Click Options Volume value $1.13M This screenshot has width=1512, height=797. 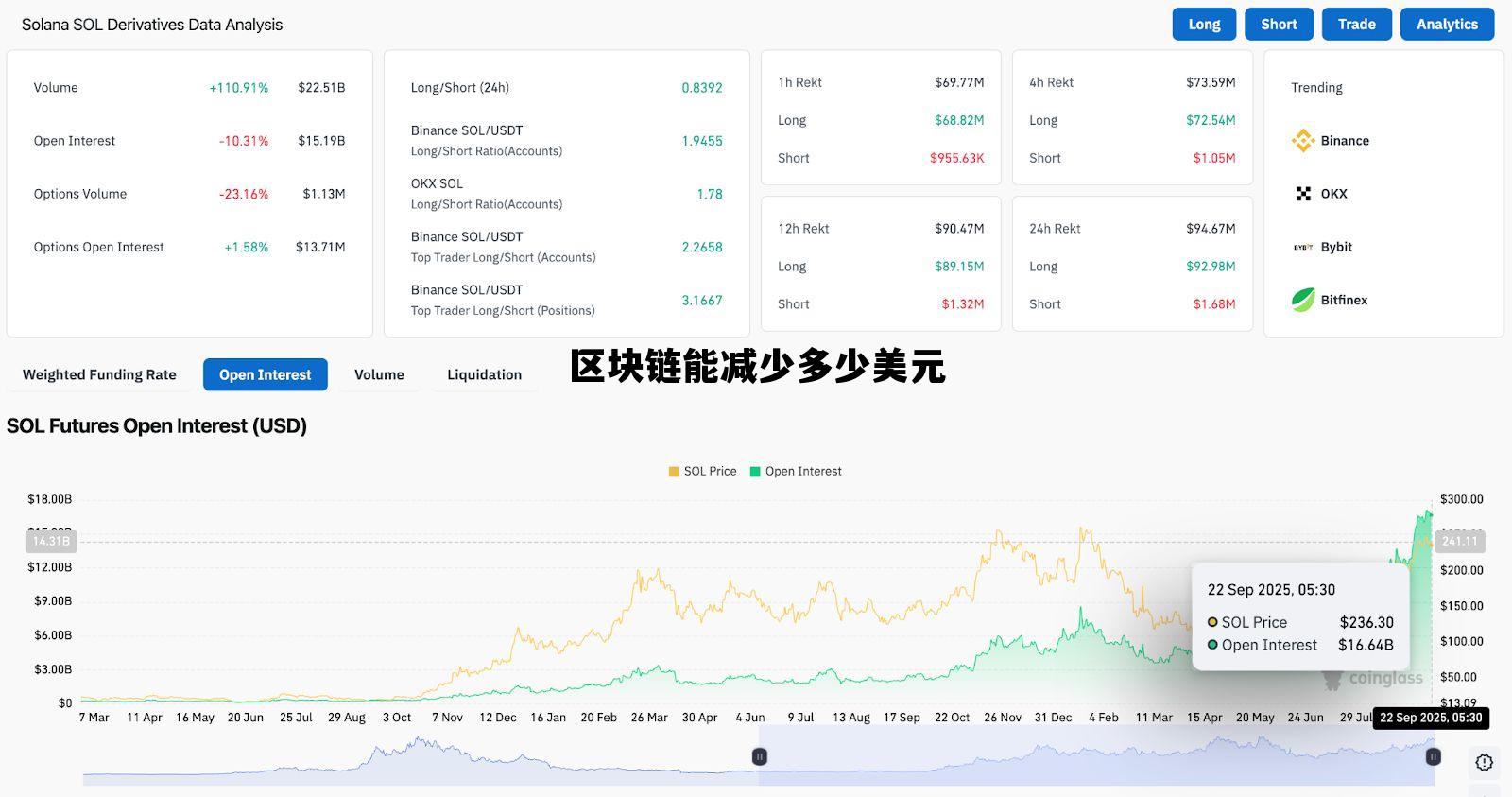pyautogui.click(x=324, y=194)
